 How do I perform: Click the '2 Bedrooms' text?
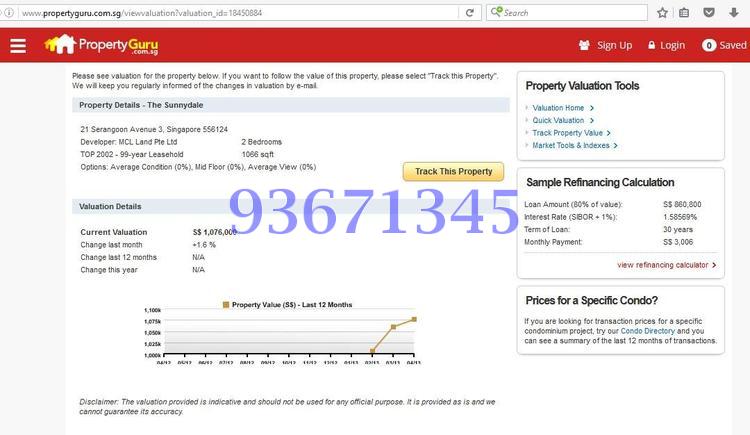[262, 142]
